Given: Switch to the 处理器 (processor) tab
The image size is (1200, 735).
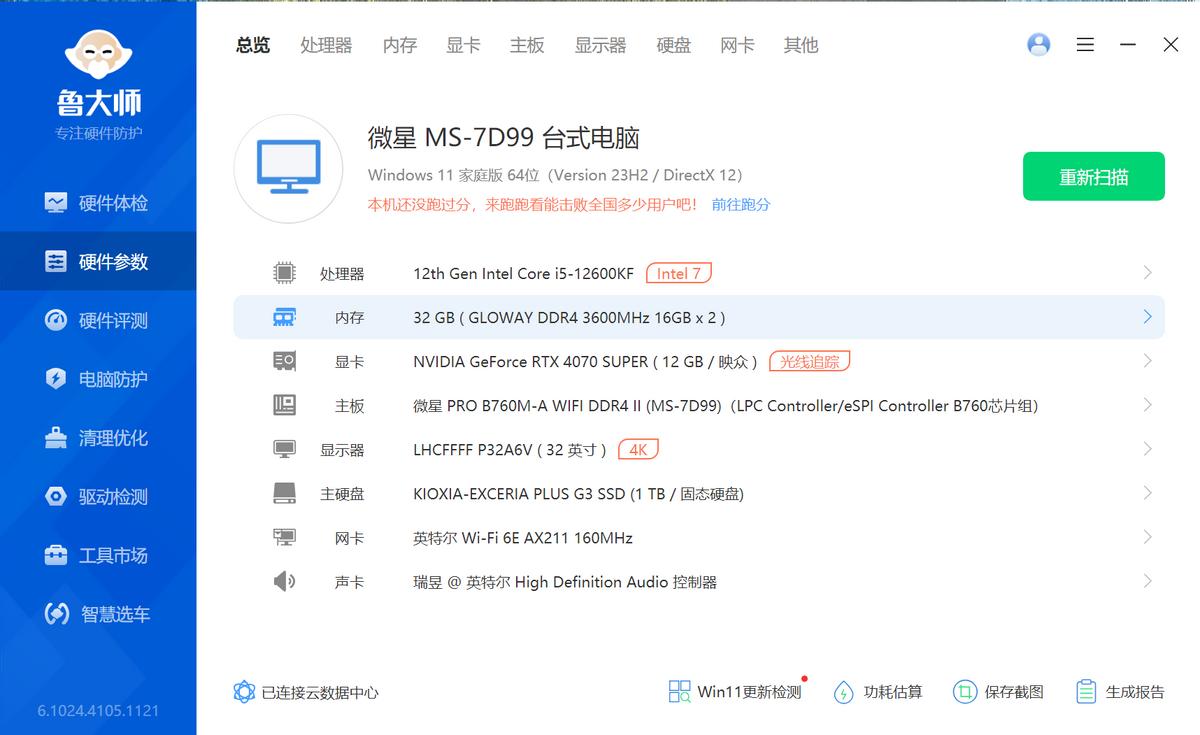Looking at the screenshot, I should click(x=326, y=45).
